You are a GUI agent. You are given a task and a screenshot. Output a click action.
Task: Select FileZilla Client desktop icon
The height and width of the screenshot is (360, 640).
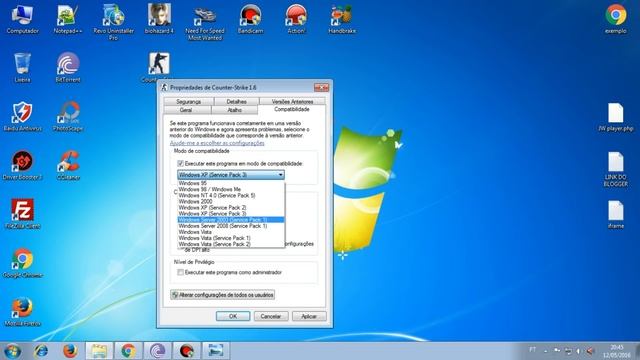22,214
